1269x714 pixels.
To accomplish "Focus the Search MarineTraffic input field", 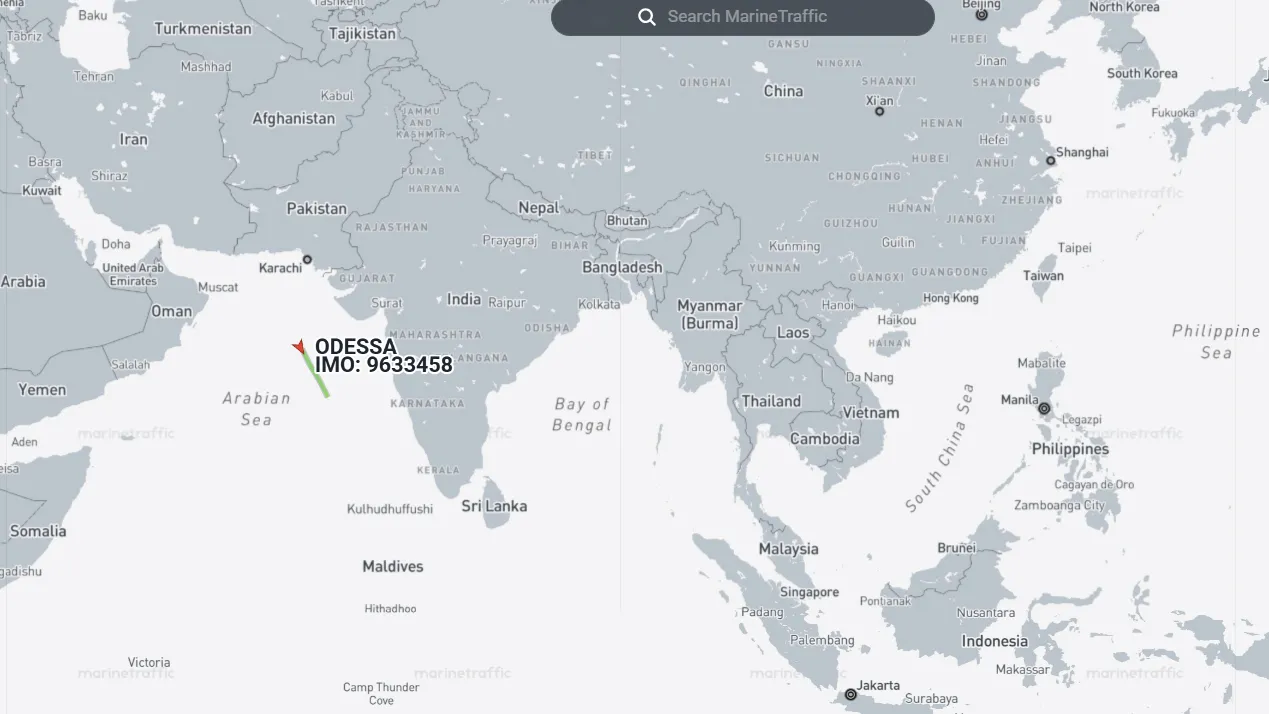I will [760, 17].
